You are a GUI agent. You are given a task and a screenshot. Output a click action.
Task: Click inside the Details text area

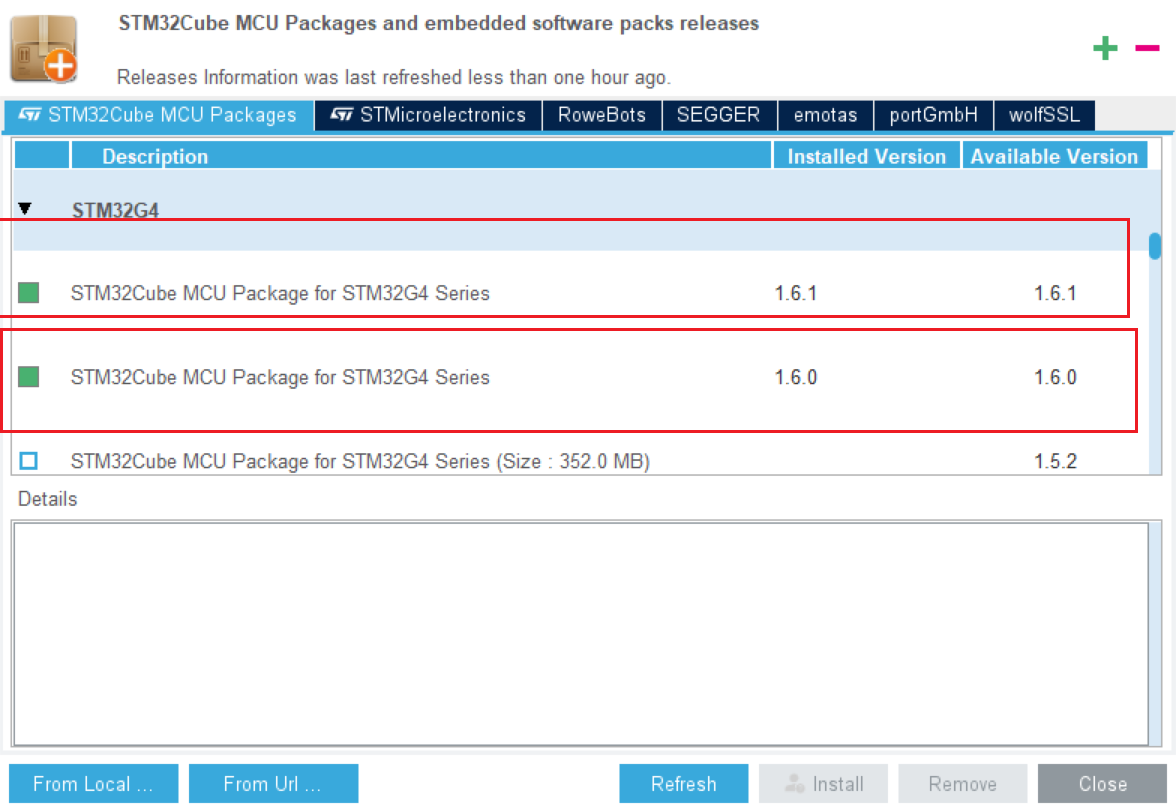point(580,634)
